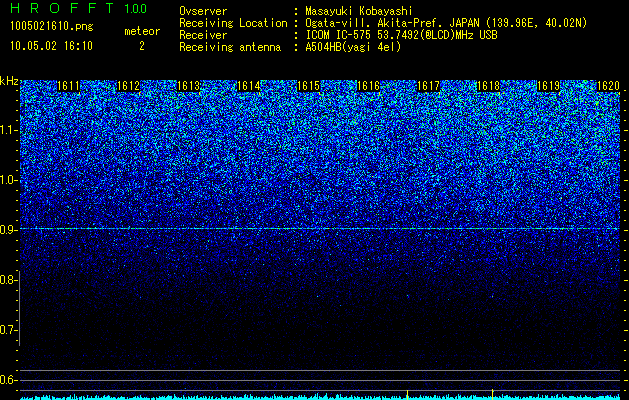Click the 0.6 kHz axis label
Viewport: 629px width, 400px height.
click(x=7, y=380)
